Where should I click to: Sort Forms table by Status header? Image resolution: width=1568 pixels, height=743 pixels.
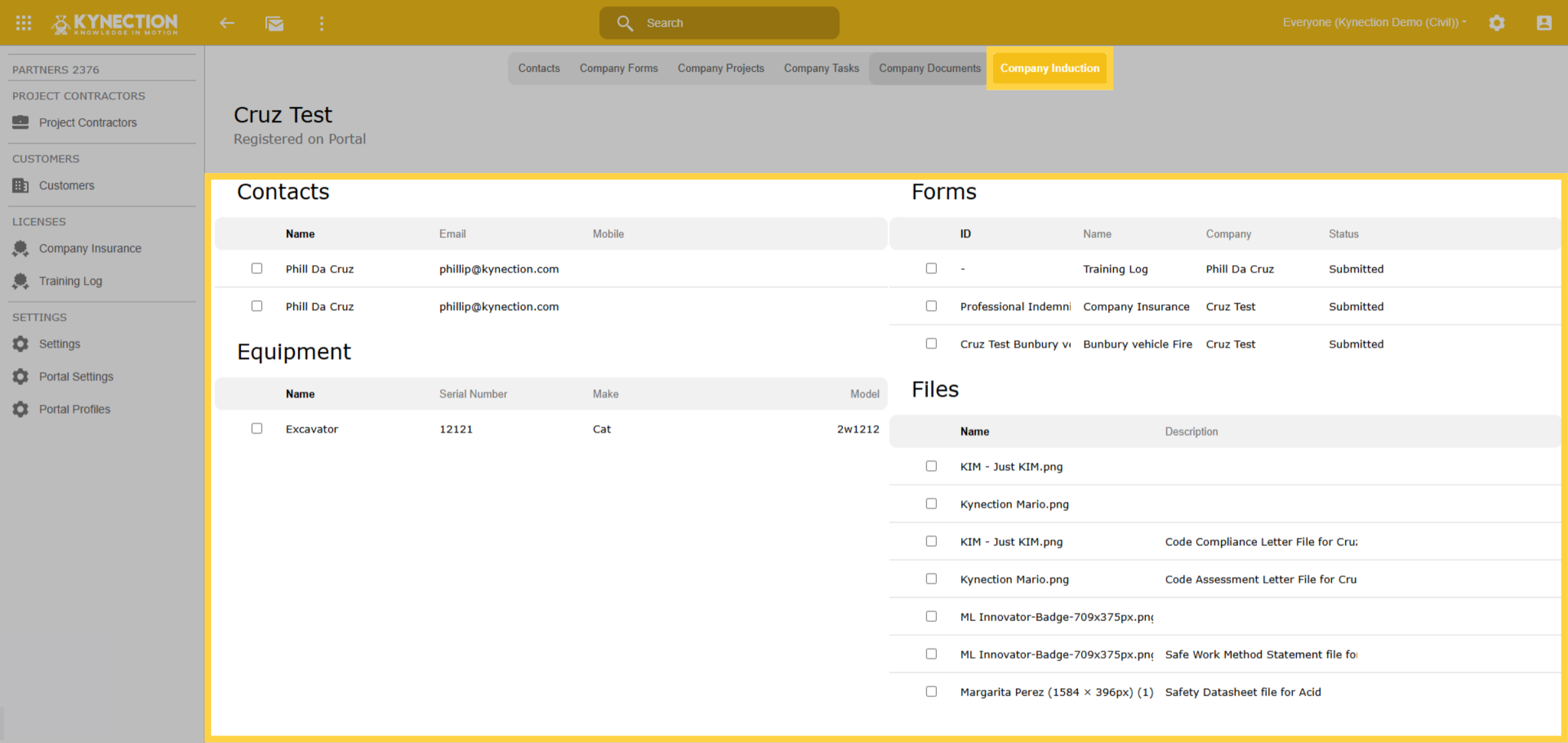(1343, 234)
